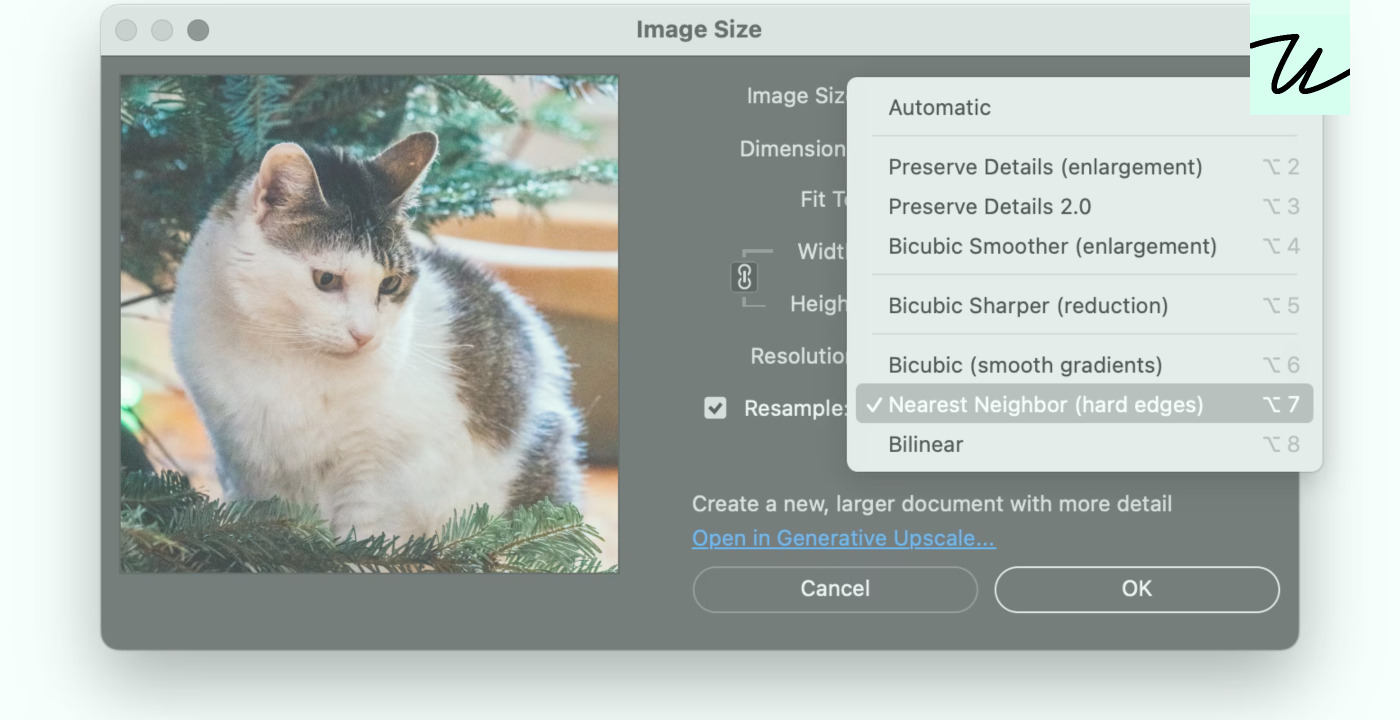1400x720 pixels.
Task: Uncheck the Resample checkbox
Action: pos(715,408)
